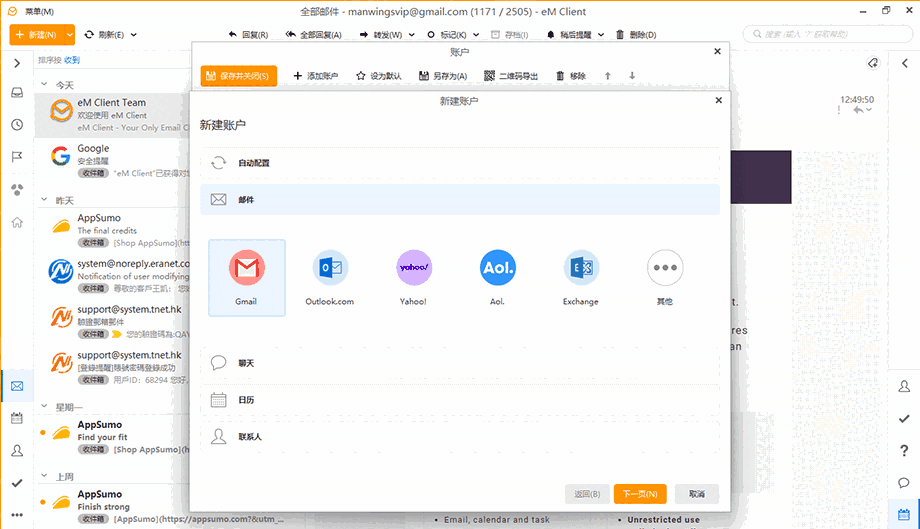Click 标记(K) mark in toolbar
Viewport: 920px width, 529px height.
coord(447,35)
